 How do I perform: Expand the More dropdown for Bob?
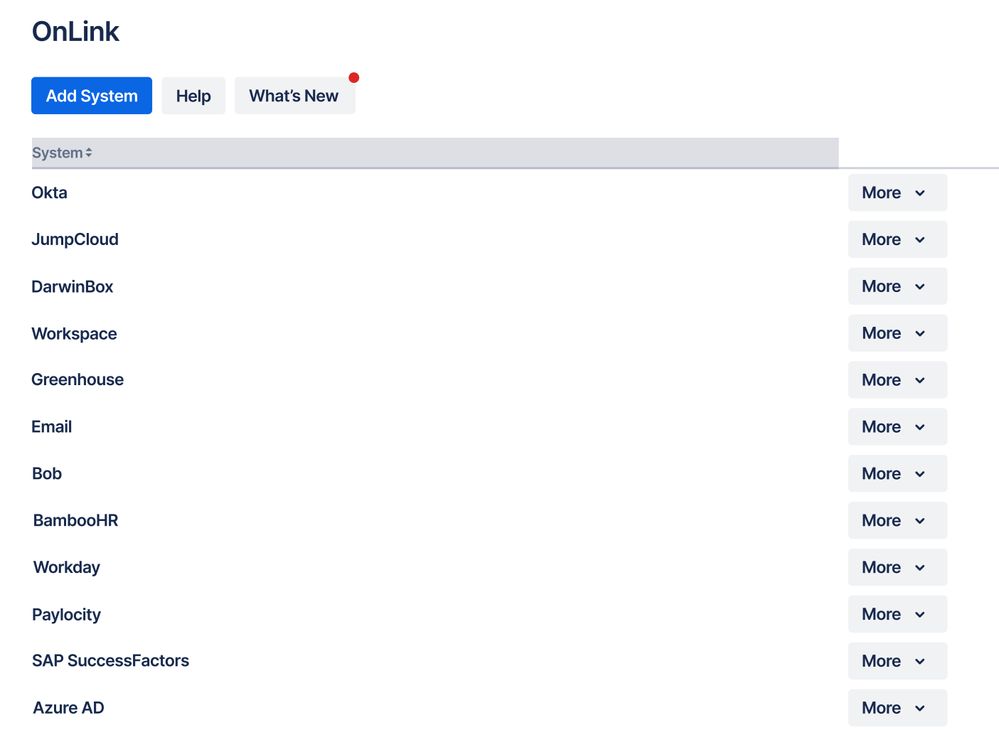pos(897,473)
